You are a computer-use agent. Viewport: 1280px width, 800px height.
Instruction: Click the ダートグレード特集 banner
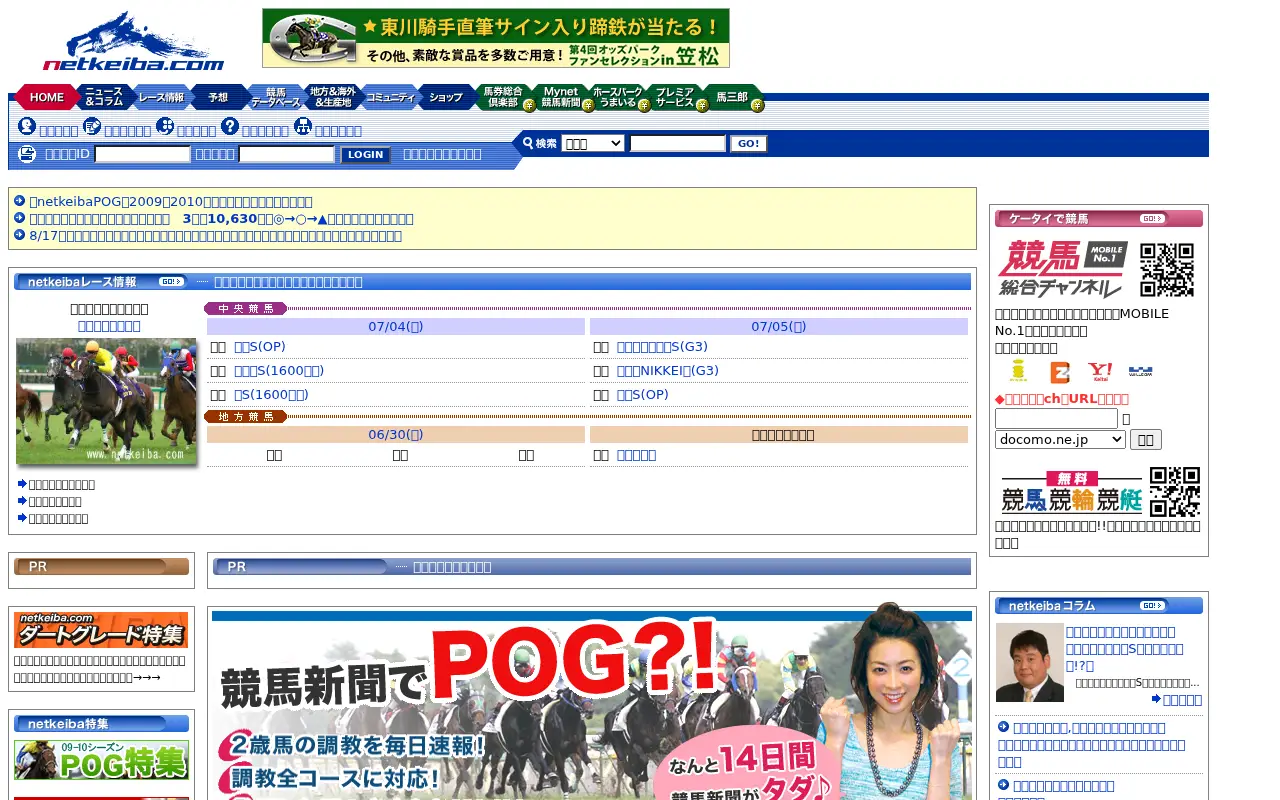(101, 630)
